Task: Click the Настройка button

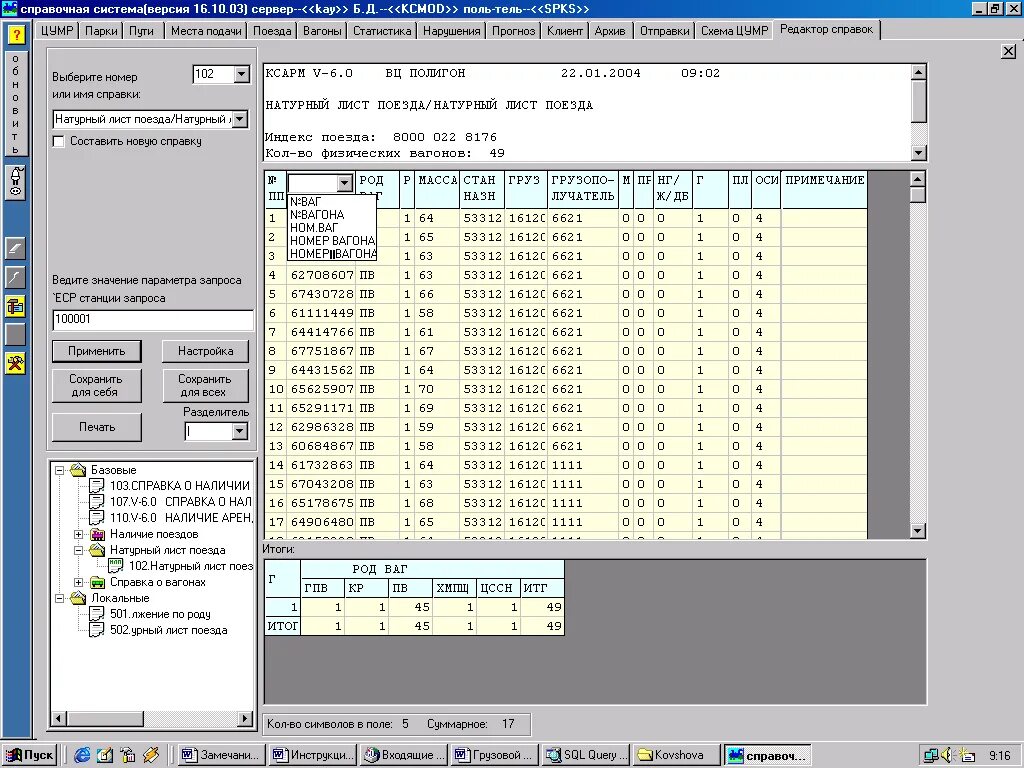Action: [x=206, y=351]
